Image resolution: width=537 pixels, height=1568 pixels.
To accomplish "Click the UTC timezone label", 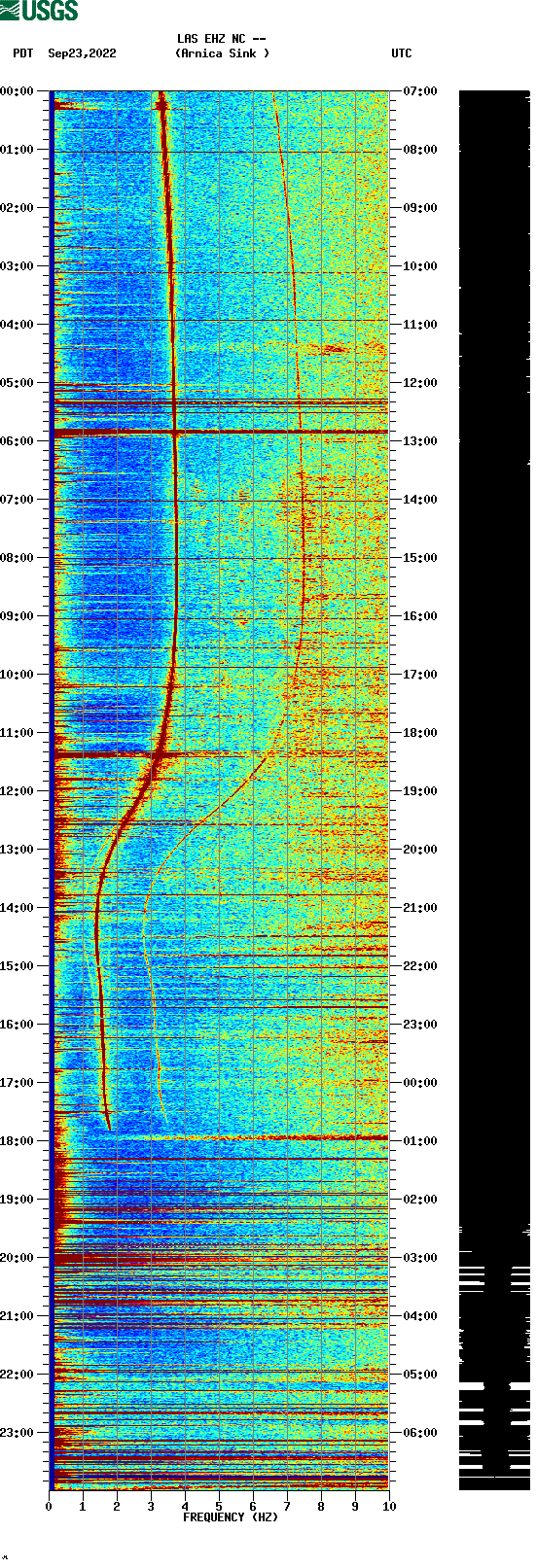I will tap(402, 53).
